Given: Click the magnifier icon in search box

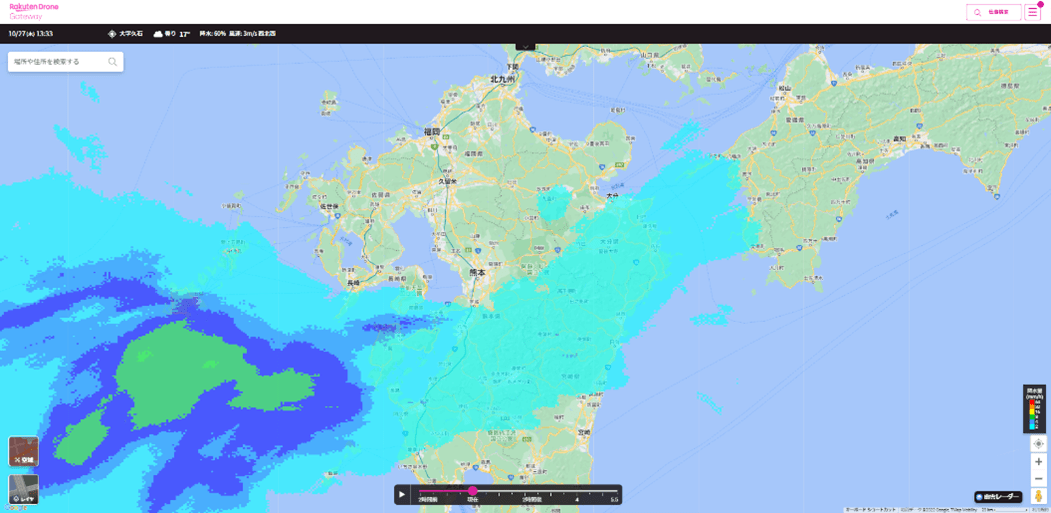Looking at the screenshot, I should [113, 62].
